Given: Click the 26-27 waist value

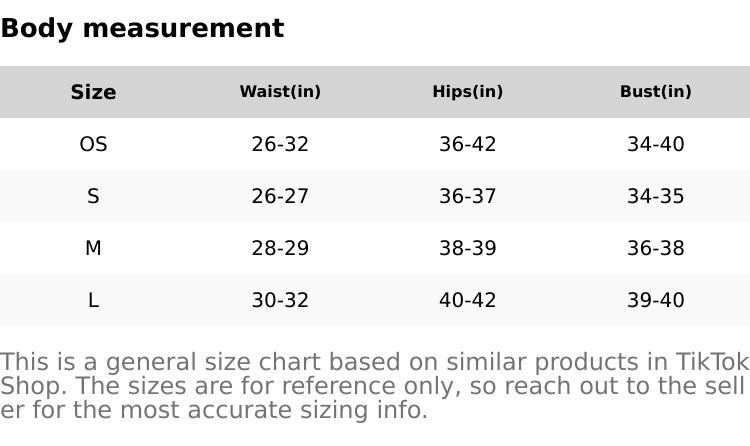Looking at the screenshot, I should [x=280, y=197].
